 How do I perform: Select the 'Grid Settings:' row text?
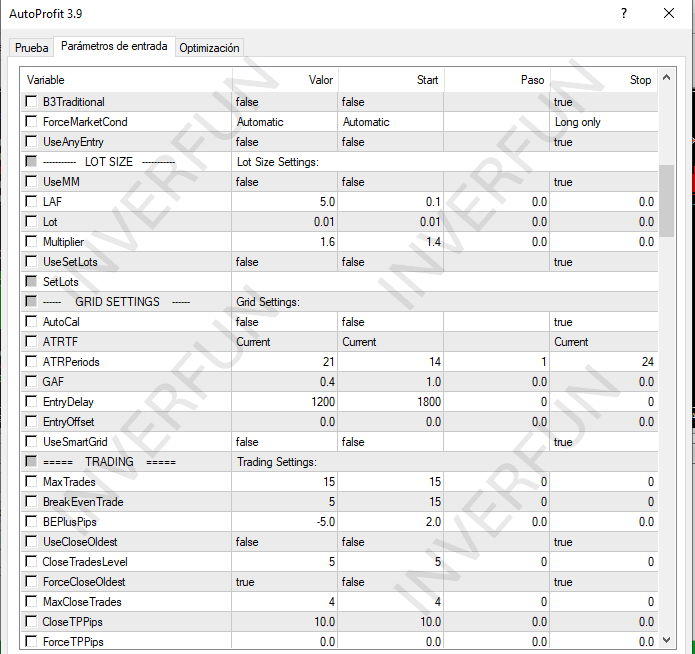pos(268,302)
